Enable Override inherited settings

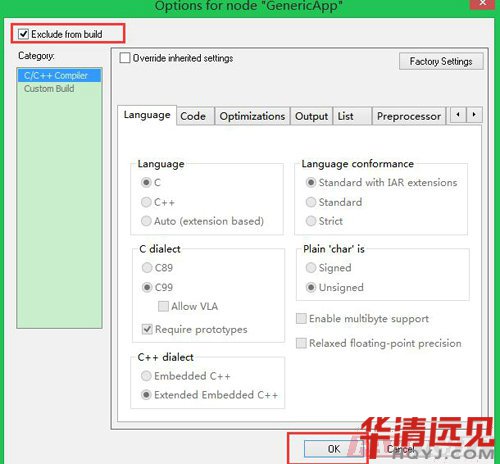tap(125, 58)
